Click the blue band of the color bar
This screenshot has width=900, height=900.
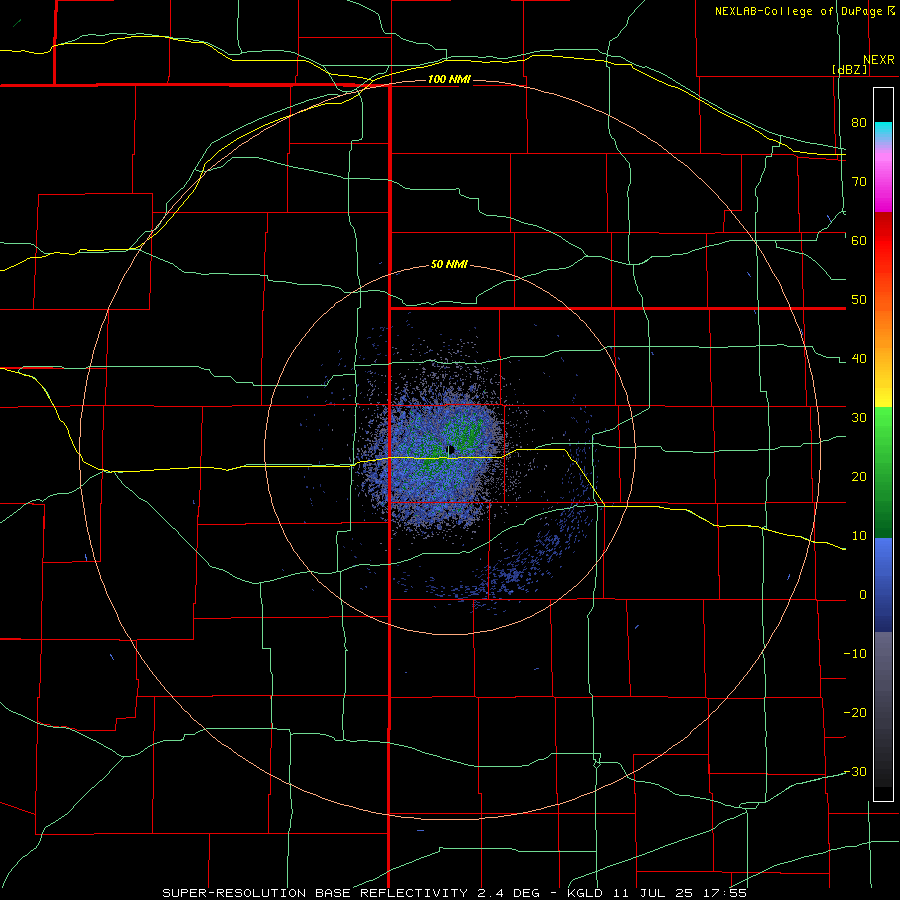[x=883, y=585]
